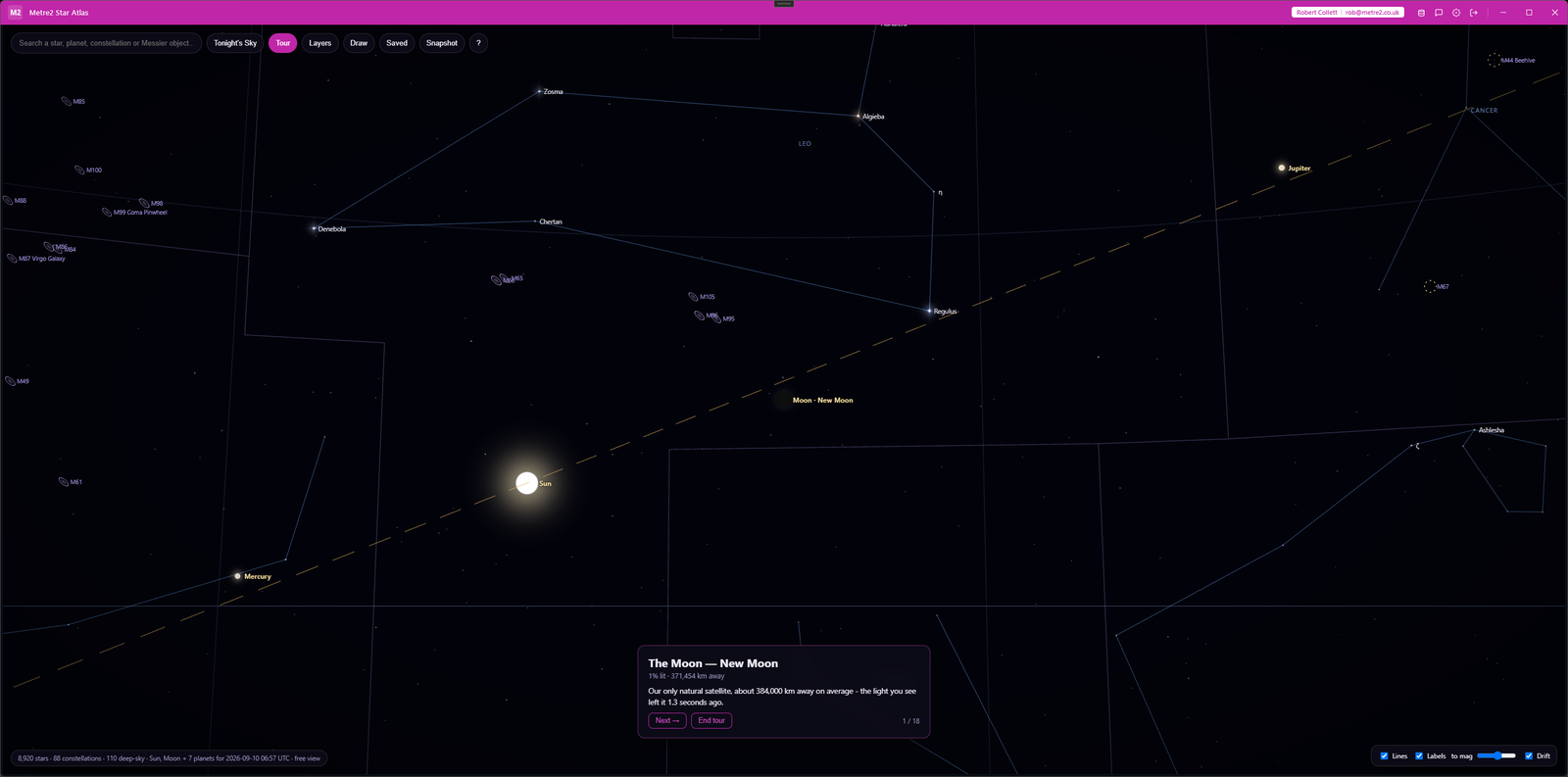This screenshot has width=1568, height=777.
Task: Open the Saved views
Action: click(x=397, y=43)
